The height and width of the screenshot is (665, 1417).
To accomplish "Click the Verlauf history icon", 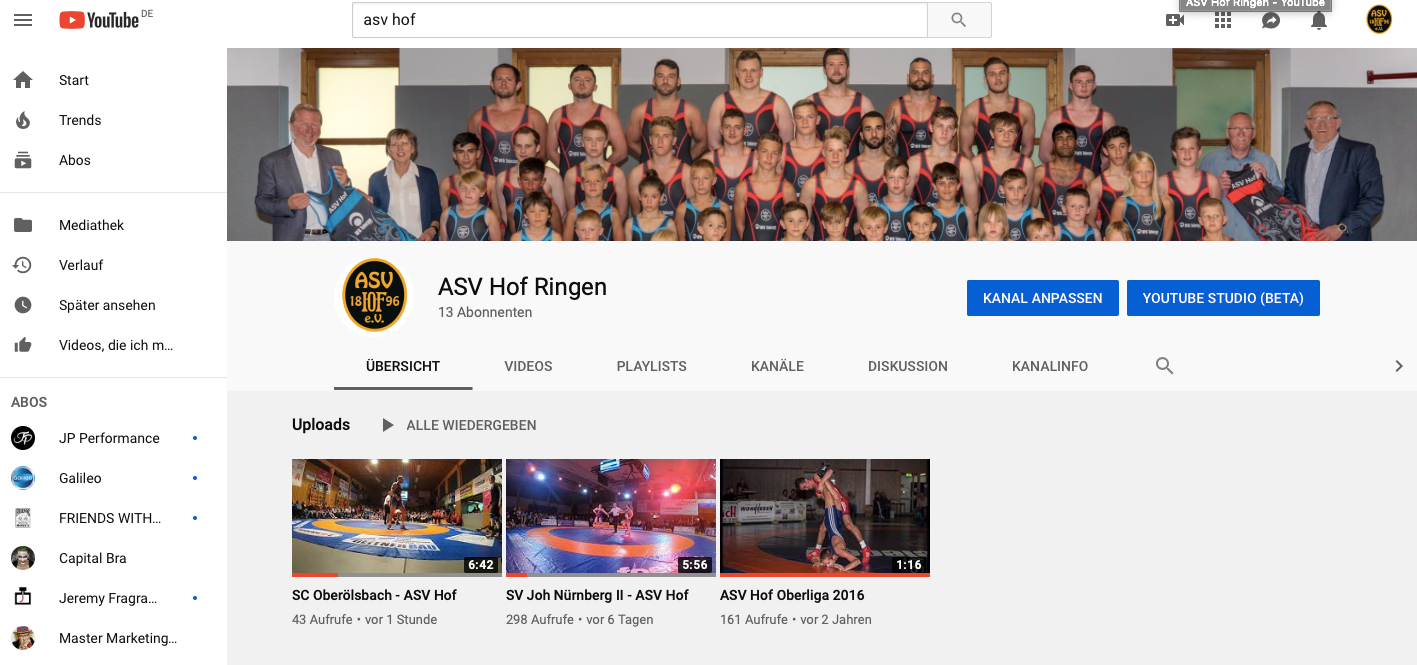I will (x=22, y=265).
